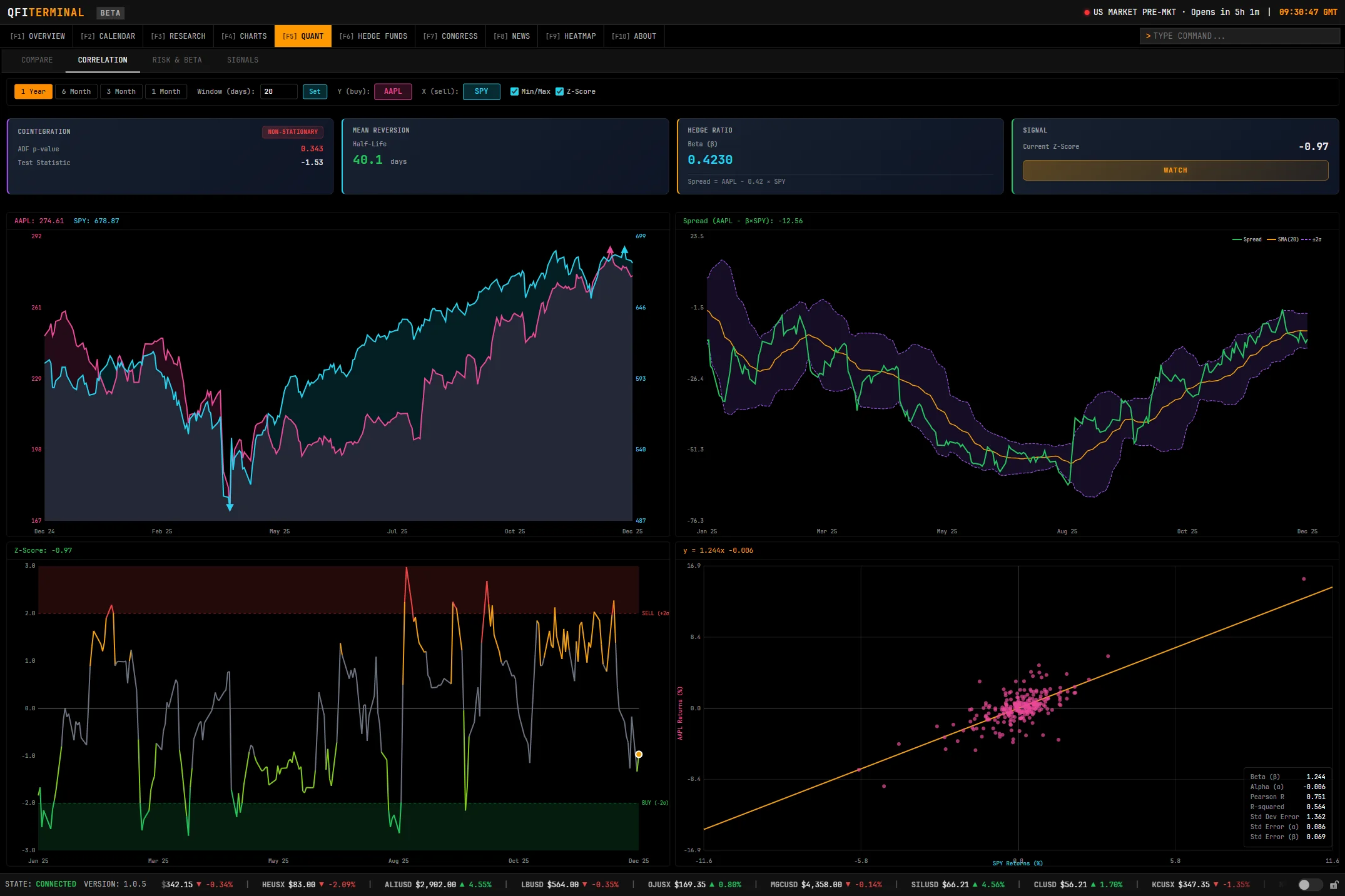Edit the Window (days) value field
This screenshot has width=1345, height=896.
278,91
